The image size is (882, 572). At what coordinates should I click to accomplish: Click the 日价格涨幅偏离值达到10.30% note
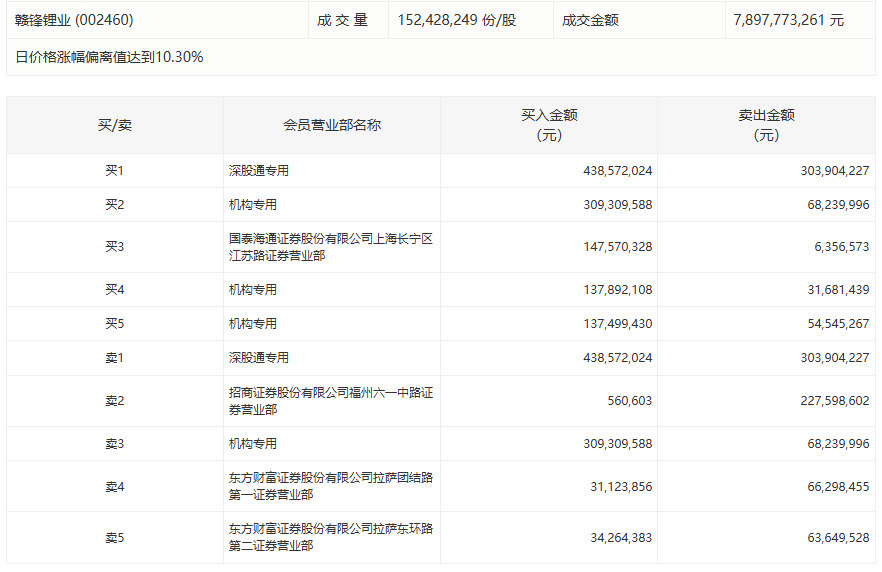109,57
